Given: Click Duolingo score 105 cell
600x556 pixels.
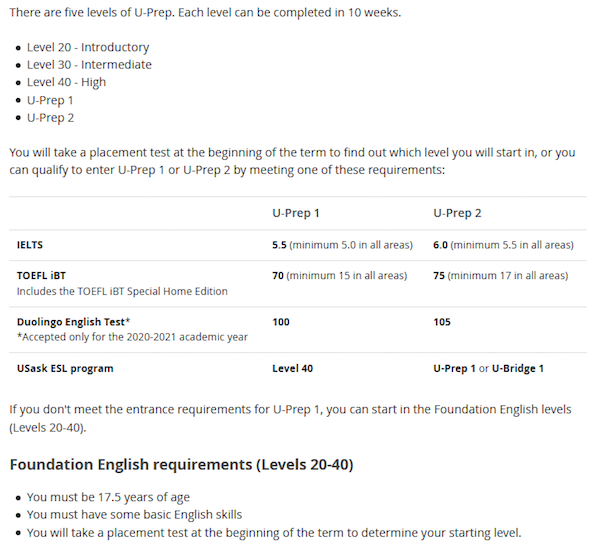Looking at the screenshot, I should pos(442,322).
